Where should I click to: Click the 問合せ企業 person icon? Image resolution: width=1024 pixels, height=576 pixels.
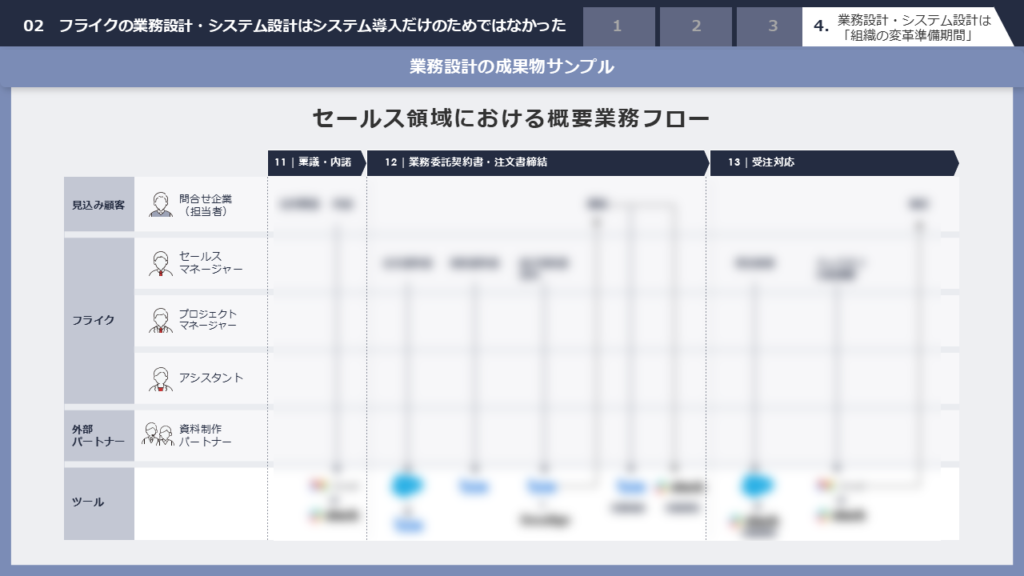[160, 205]
